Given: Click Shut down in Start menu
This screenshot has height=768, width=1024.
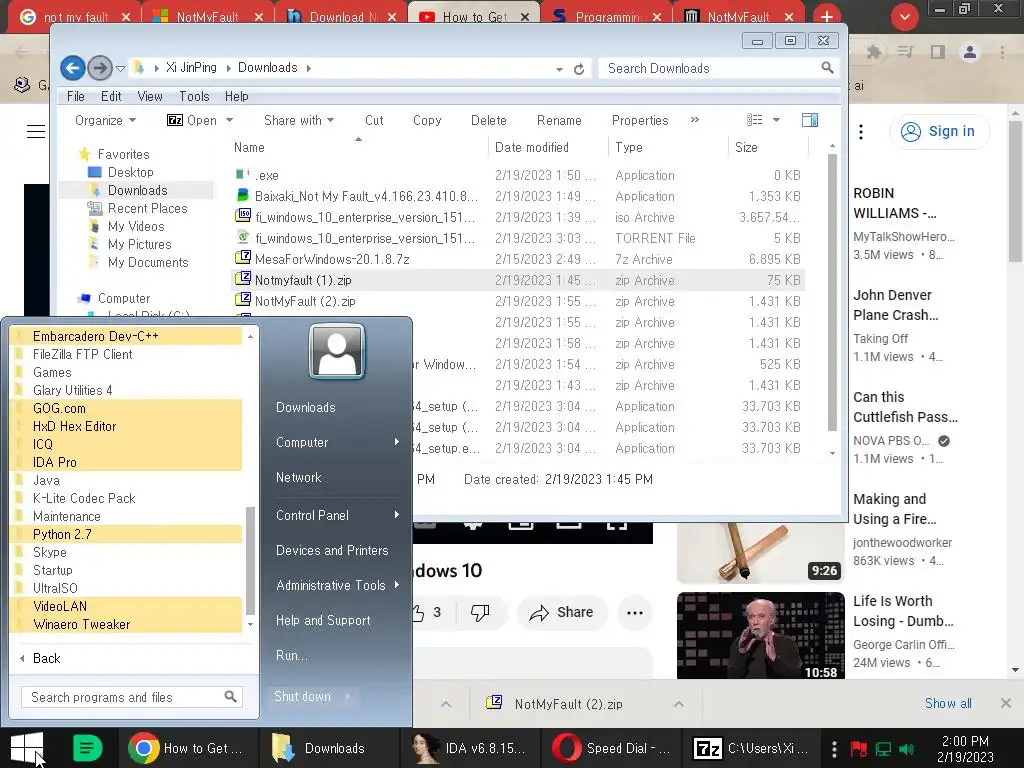Looking at the screenshot, I should click(x=302, y=696).
